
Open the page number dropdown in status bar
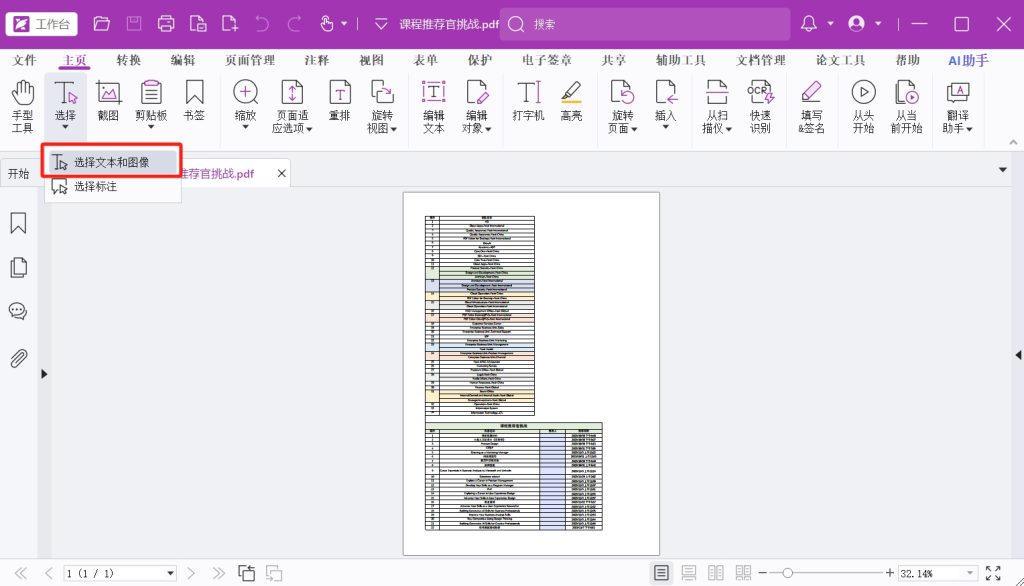point(171,574)
